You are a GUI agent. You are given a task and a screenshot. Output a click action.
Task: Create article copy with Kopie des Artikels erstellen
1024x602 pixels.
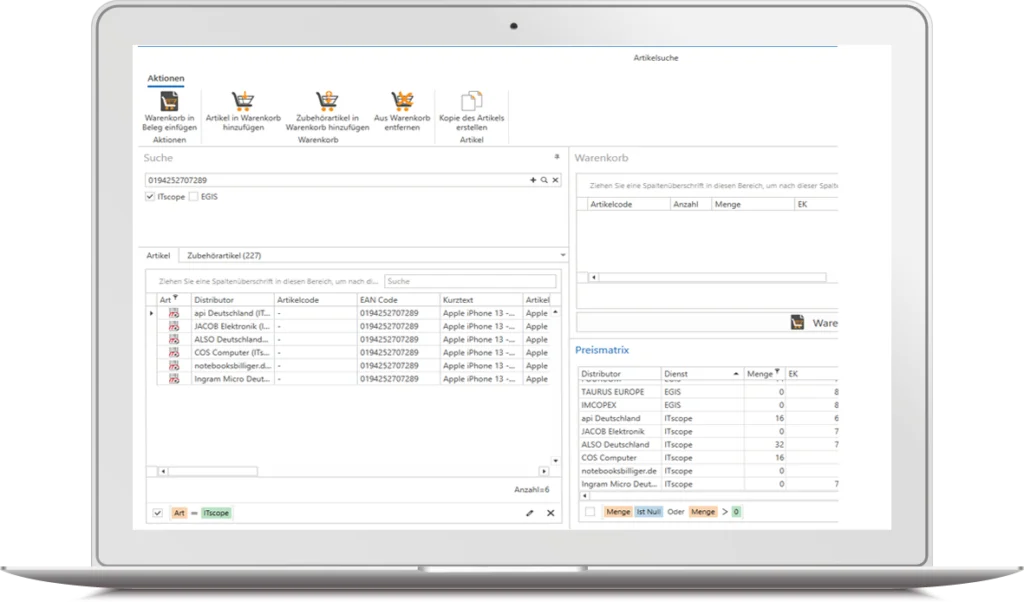[x=471, y=102]
